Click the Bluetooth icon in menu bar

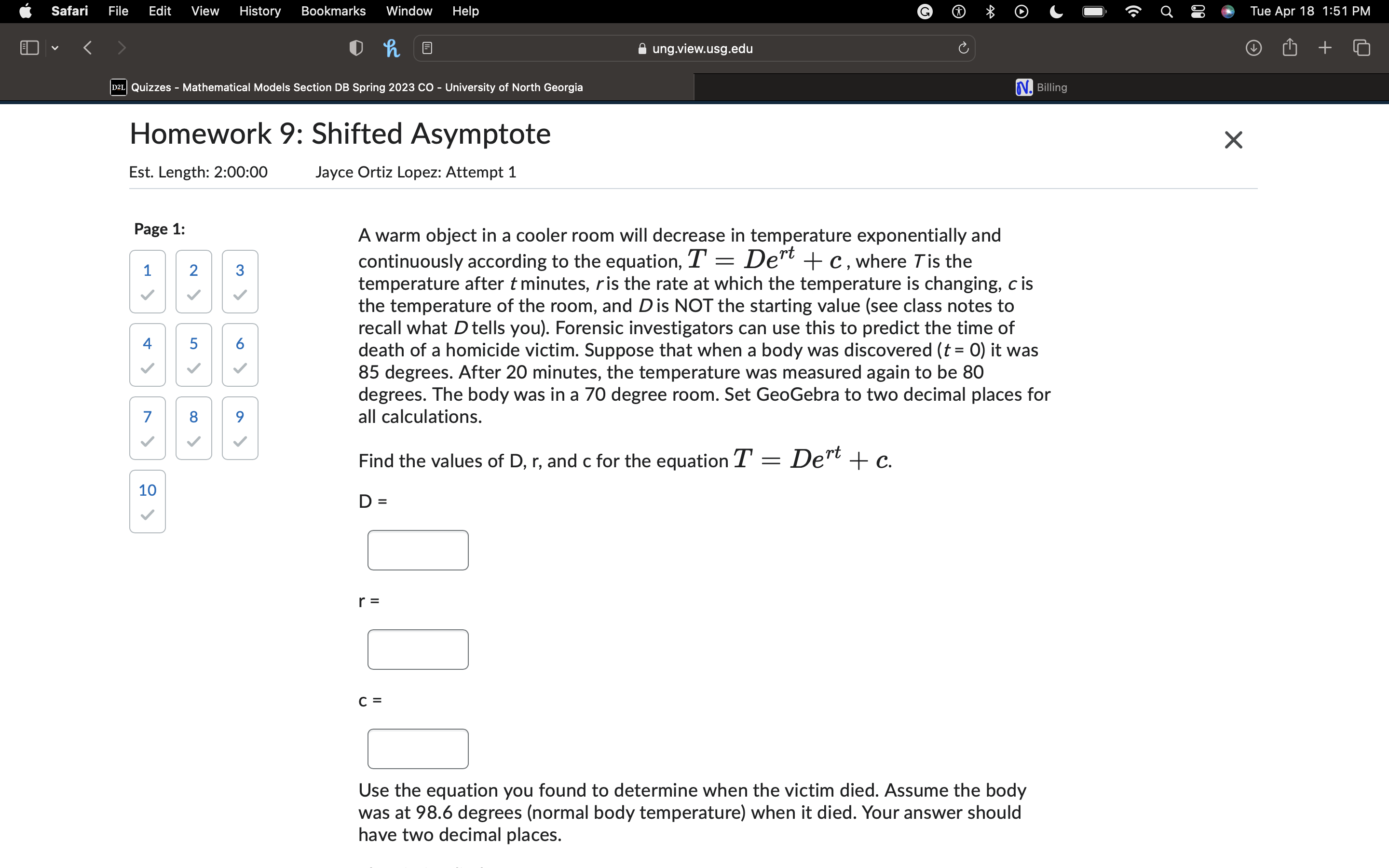tap(990, 12)
